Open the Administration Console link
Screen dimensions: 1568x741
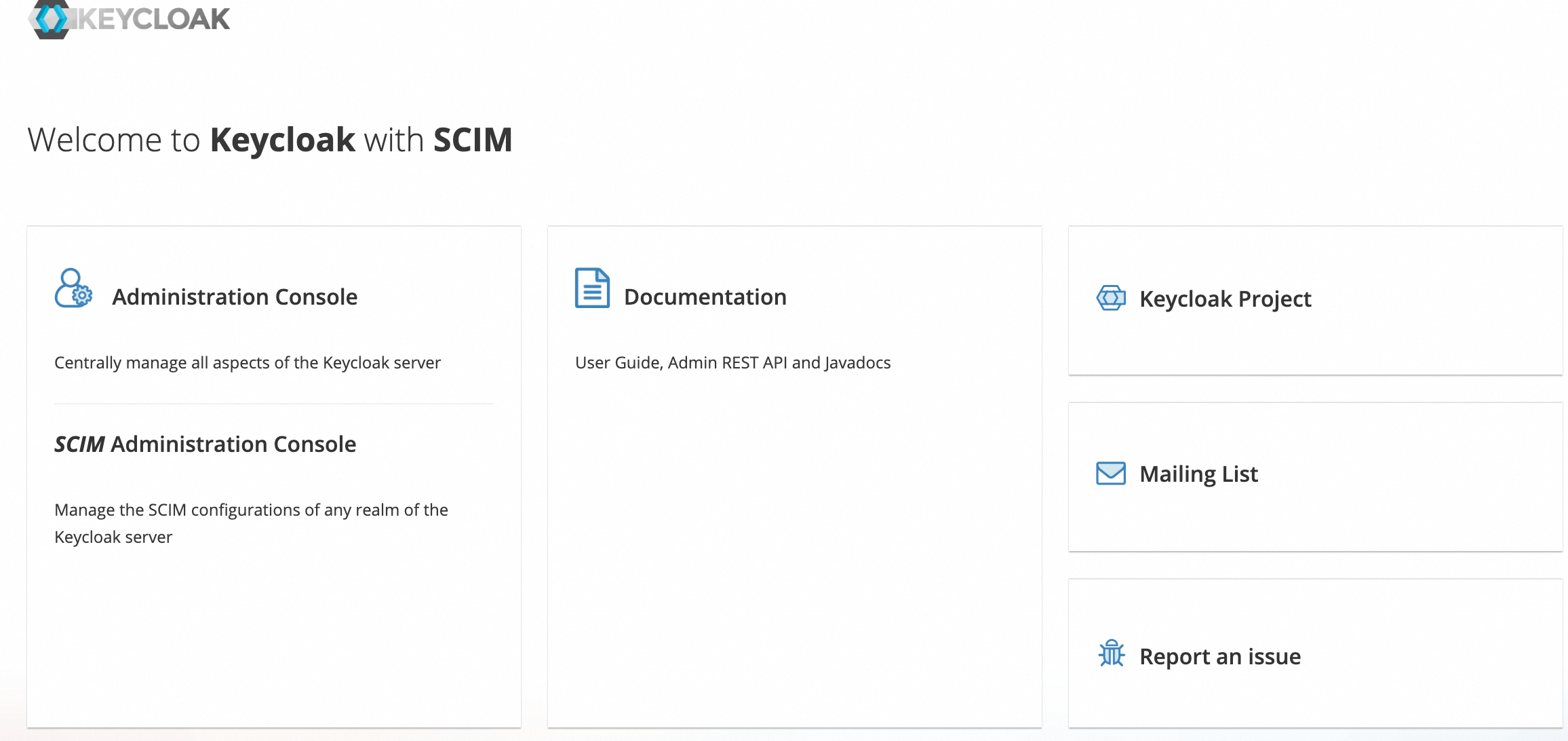point(235,297)
